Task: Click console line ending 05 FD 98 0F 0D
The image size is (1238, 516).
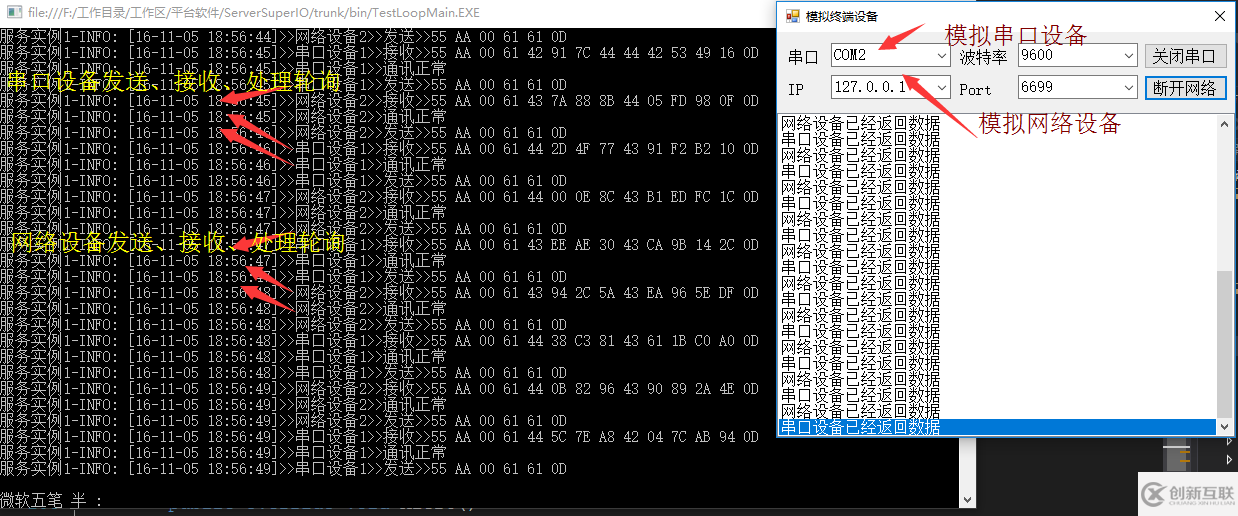Action: 379,101
